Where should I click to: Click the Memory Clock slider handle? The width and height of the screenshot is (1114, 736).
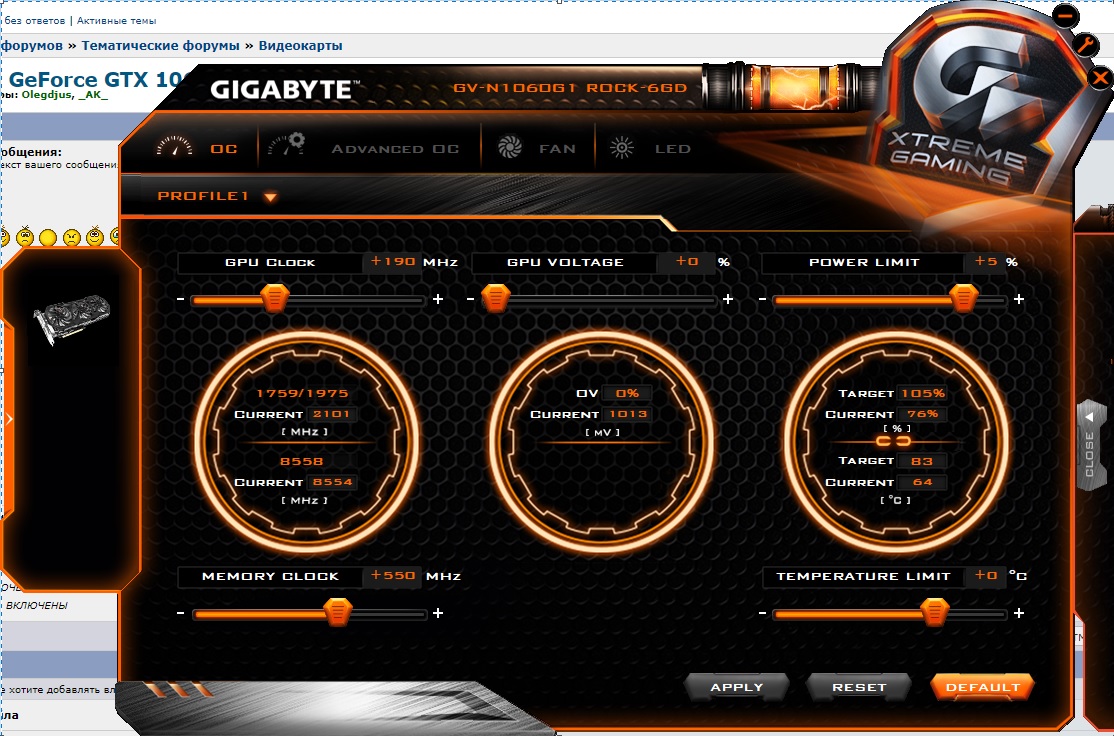pyautogui.click(x=337, y=612)
